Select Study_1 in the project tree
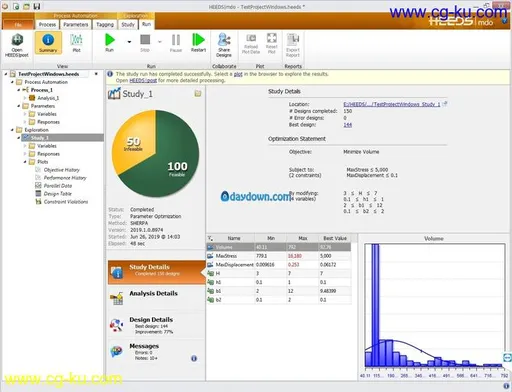Image resolution: width=512 pixels, height=392 pixels. [x=39, y=138]
